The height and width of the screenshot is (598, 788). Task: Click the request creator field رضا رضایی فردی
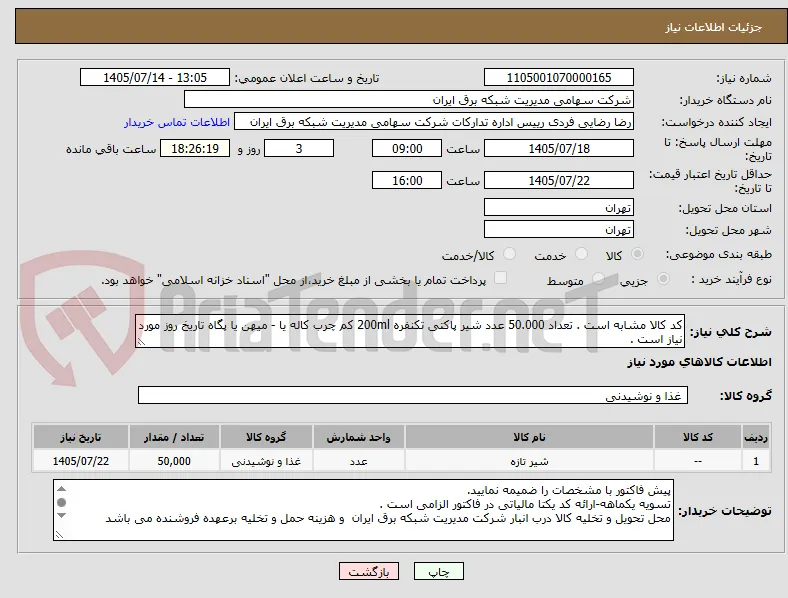point(434,122)
